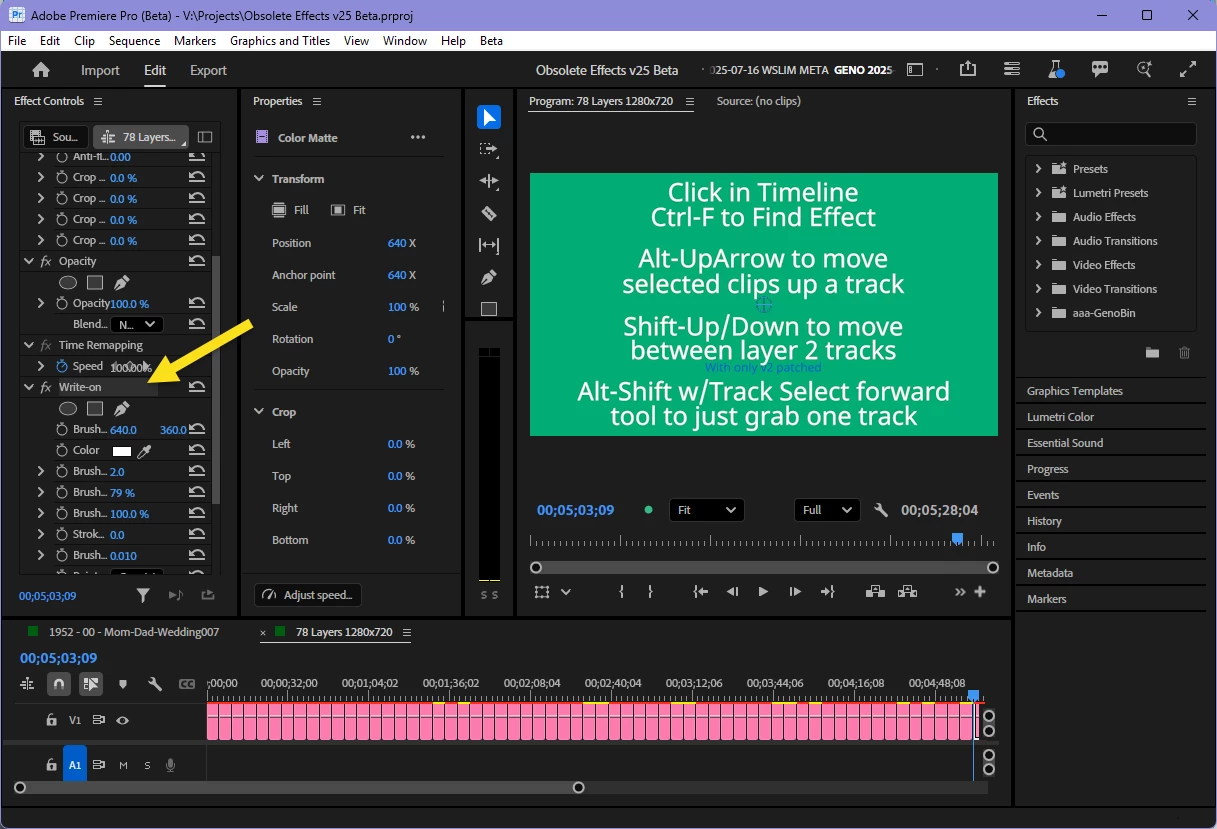Click Add Marker icon in timeline
1217x829 pixels.
tap(123, 684)
